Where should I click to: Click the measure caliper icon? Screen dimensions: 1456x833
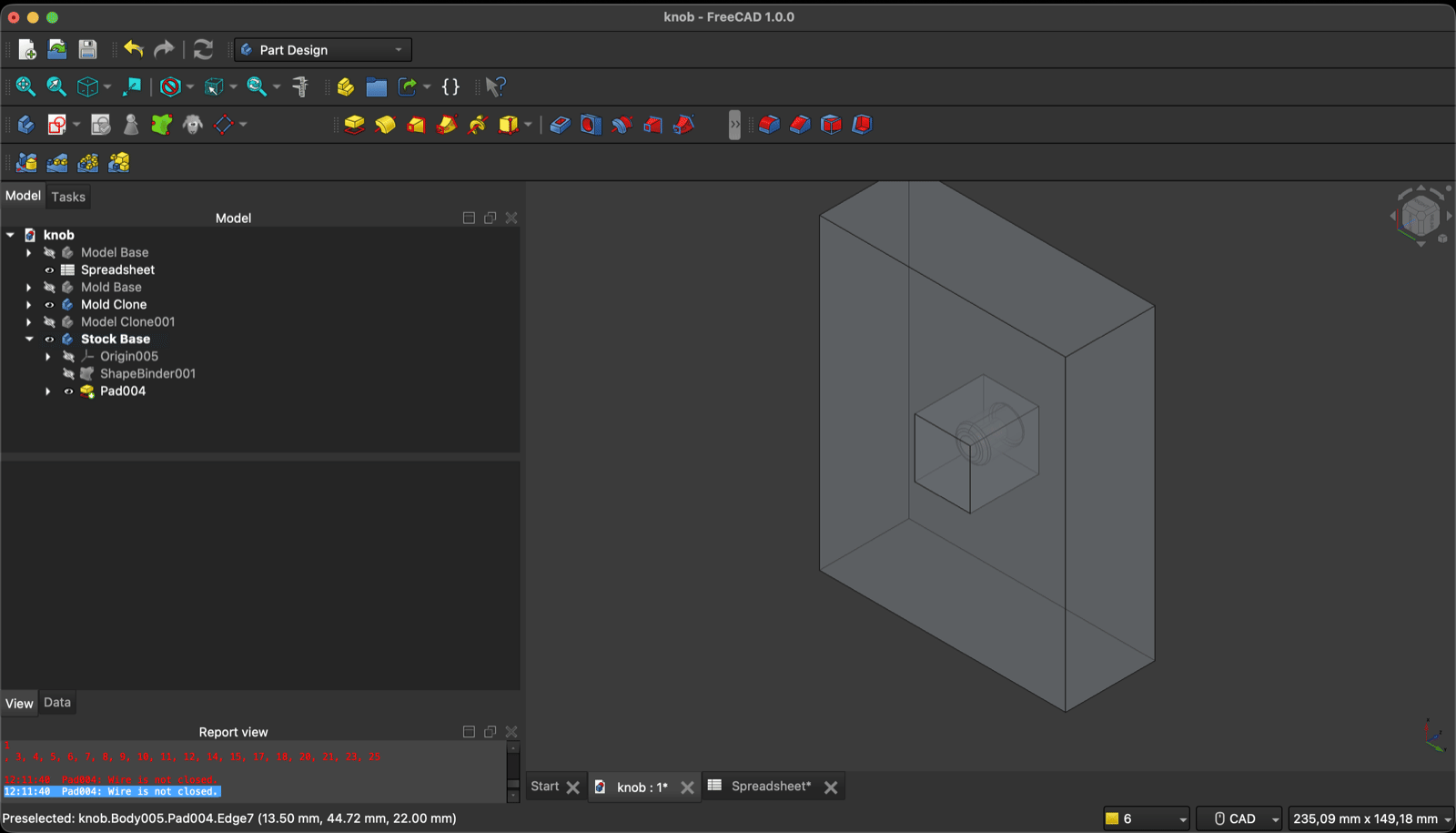point(300,86)
